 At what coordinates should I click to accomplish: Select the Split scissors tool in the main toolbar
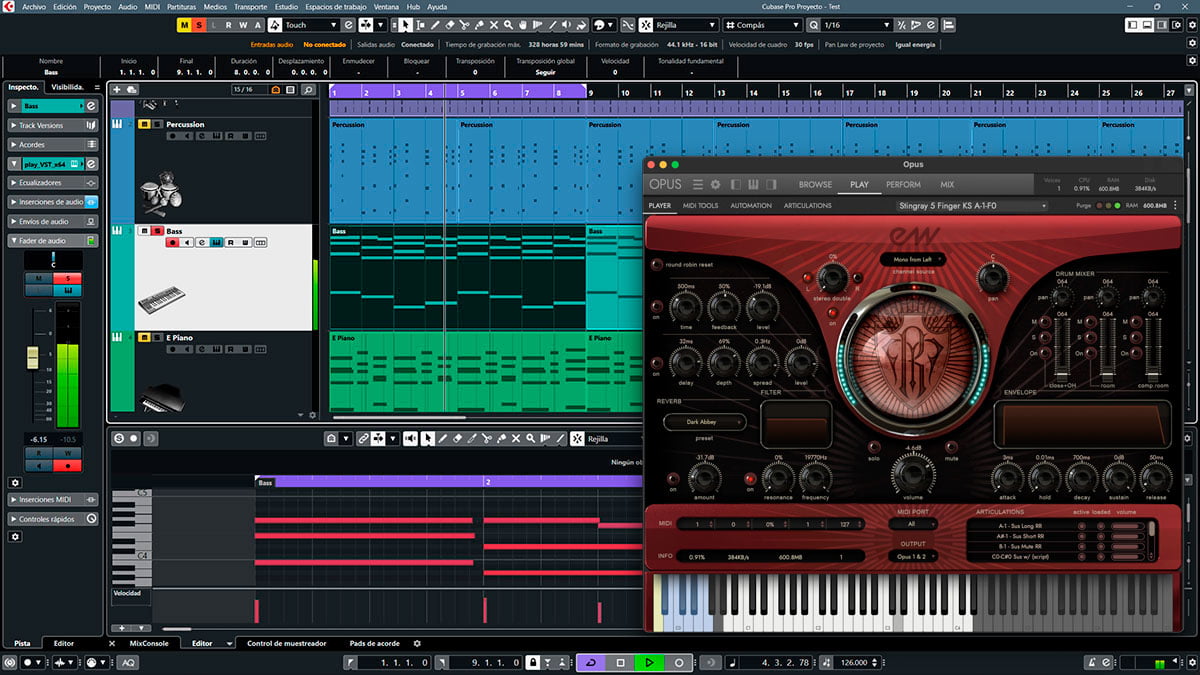[467, 24]
